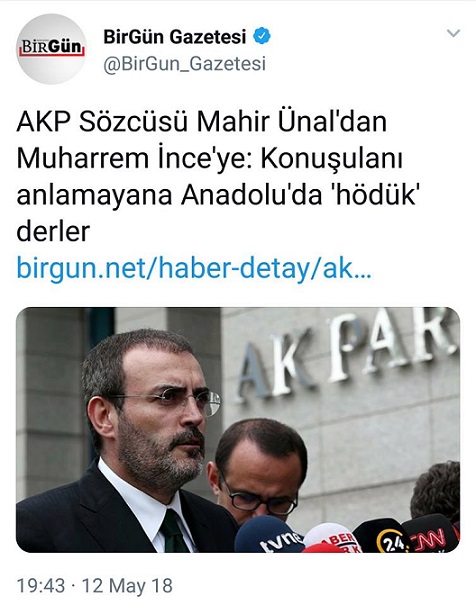This screenshot has height=605, width=476.
Task: Click the 19:43 timestamp
Action: click(41, 586)
